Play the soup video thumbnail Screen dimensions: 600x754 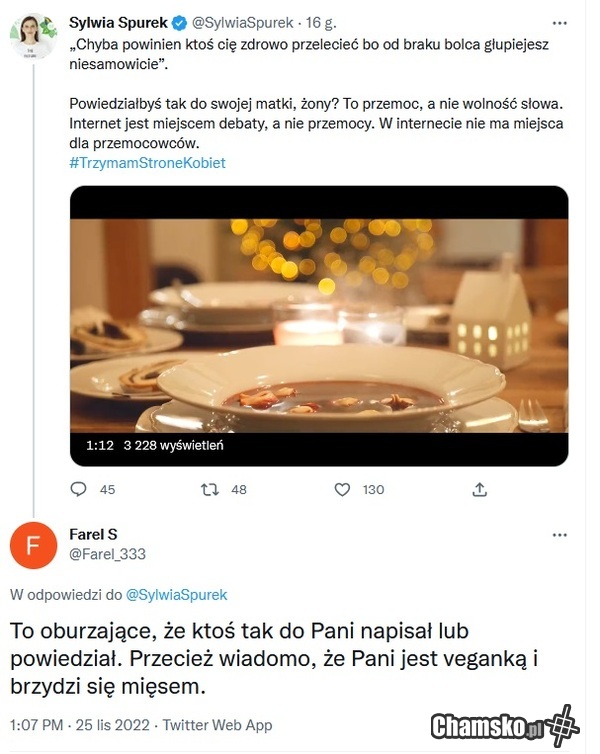[318, 325]
